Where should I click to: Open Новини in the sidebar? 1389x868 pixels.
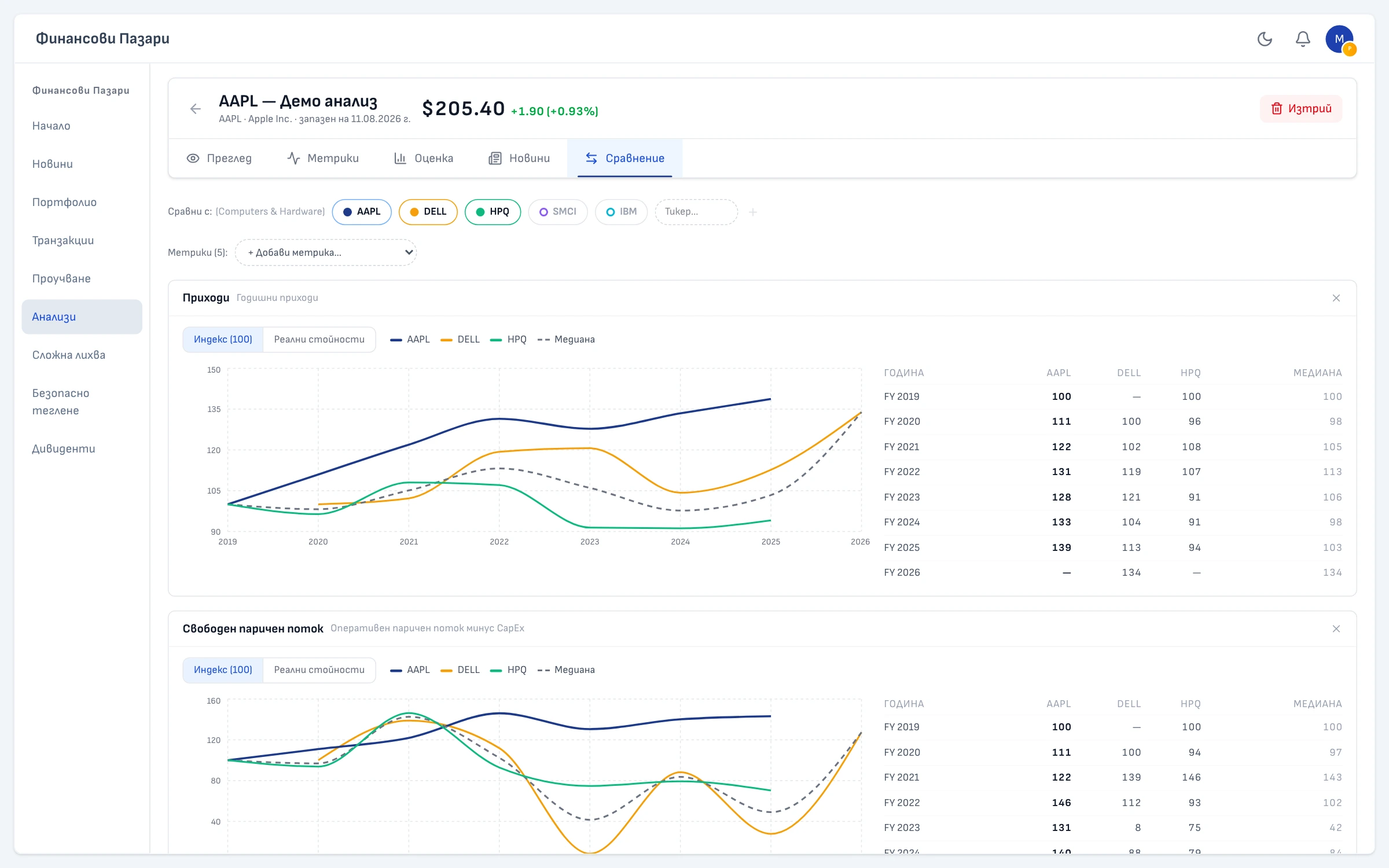point(82,164)
